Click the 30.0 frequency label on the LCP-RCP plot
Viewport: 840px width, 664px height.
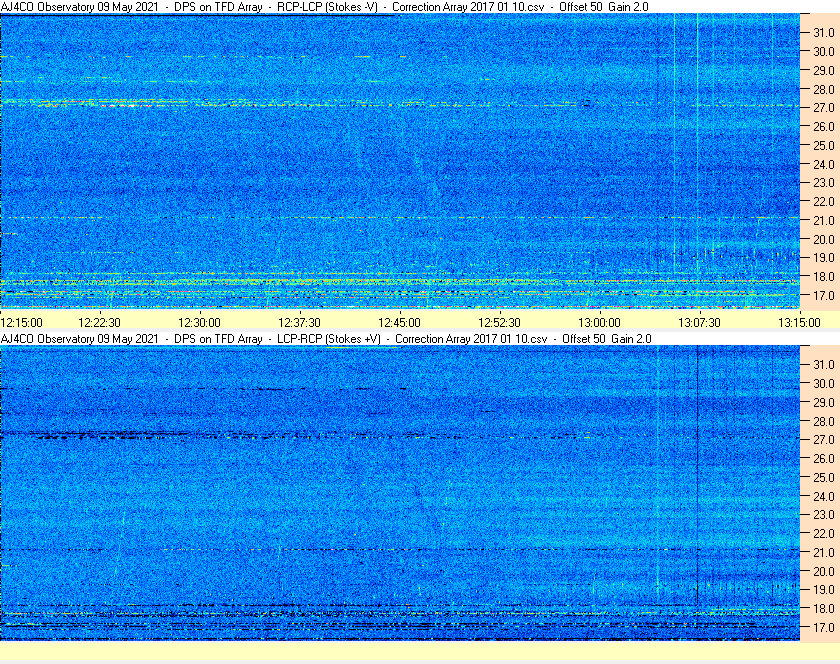[x=824, y=383]
